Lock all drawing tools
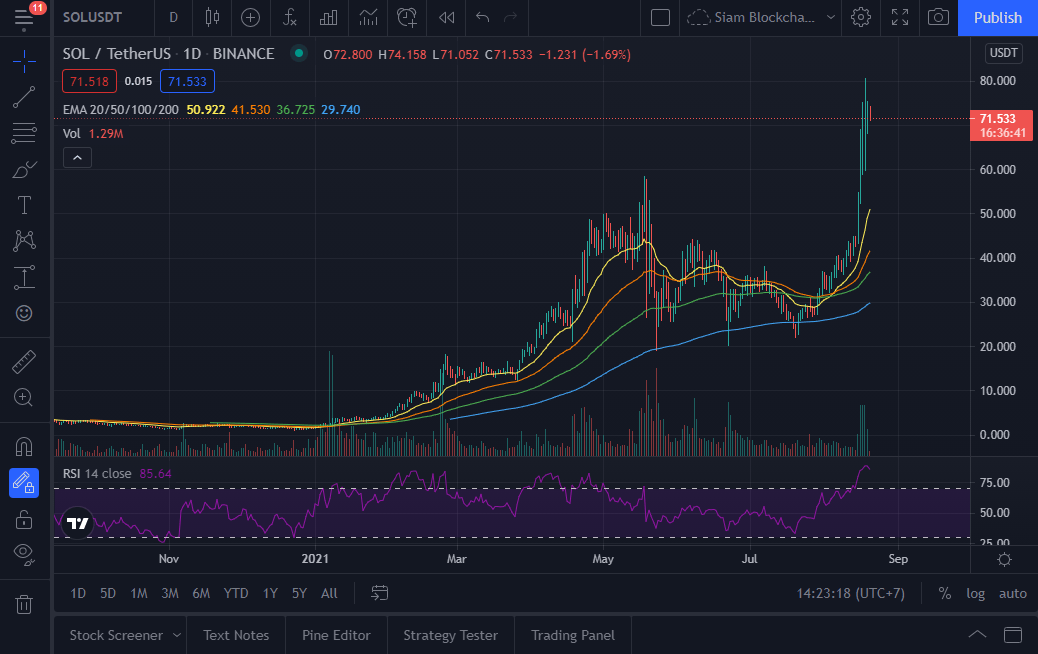The height and width of the screenshot is (654, 1038). pos(25,519)
